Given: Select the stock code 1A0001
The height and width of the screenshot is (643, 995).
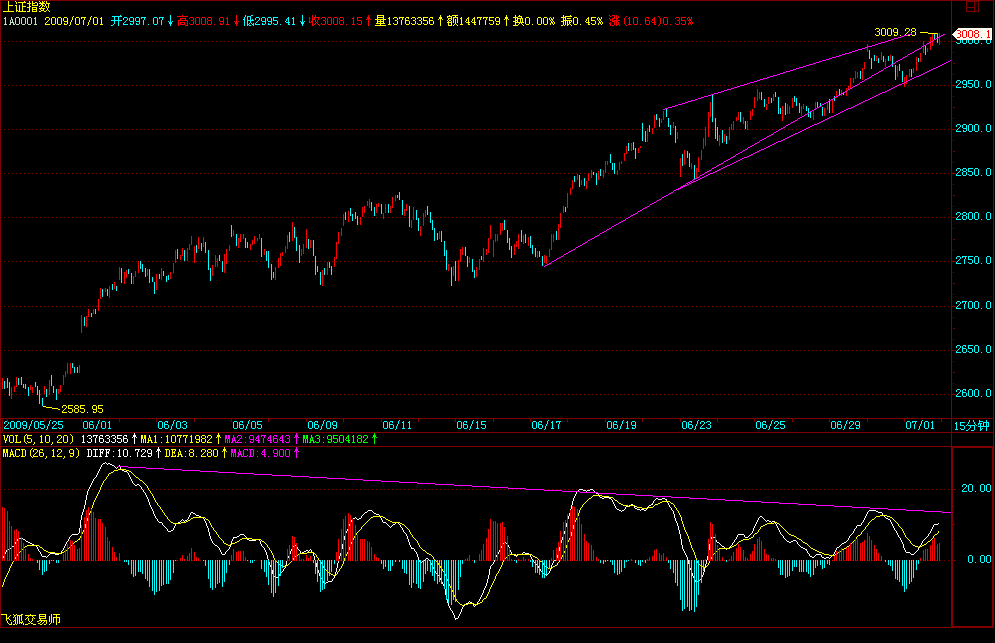Looking at the screenshot, I should click(x=20, y=21).
